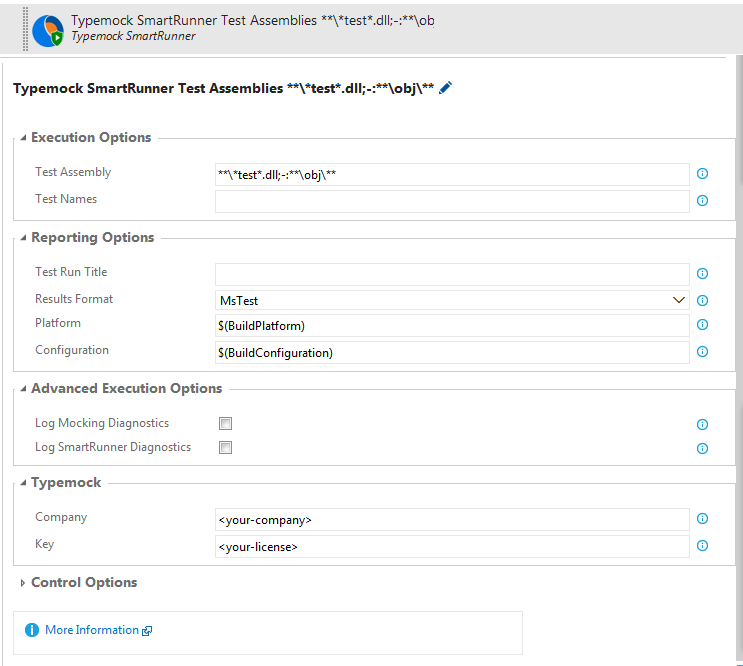Click the info icon beside Key field
The image size is (743, 666).
tap(702, 546)
